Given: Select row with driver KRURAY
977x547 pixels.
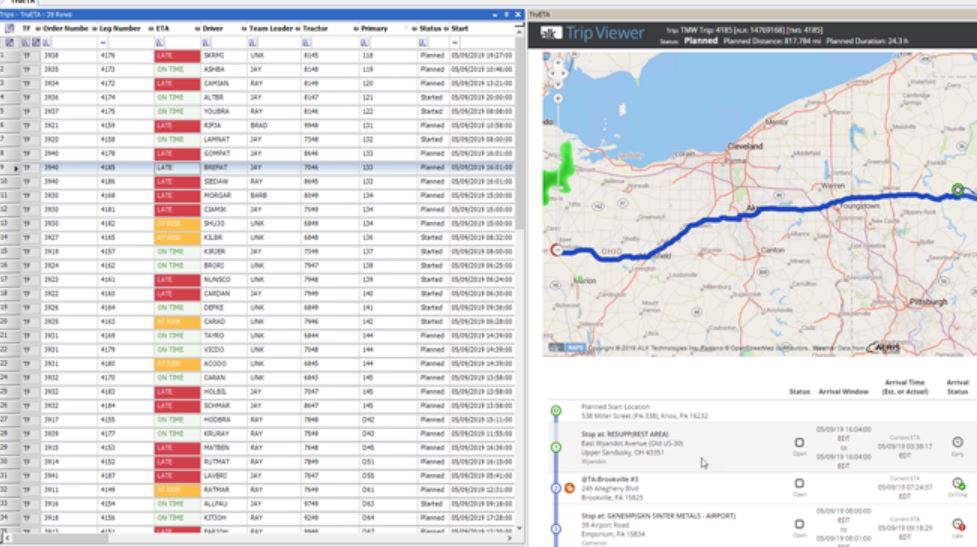Looking at the screenshot, I should 258,434.
